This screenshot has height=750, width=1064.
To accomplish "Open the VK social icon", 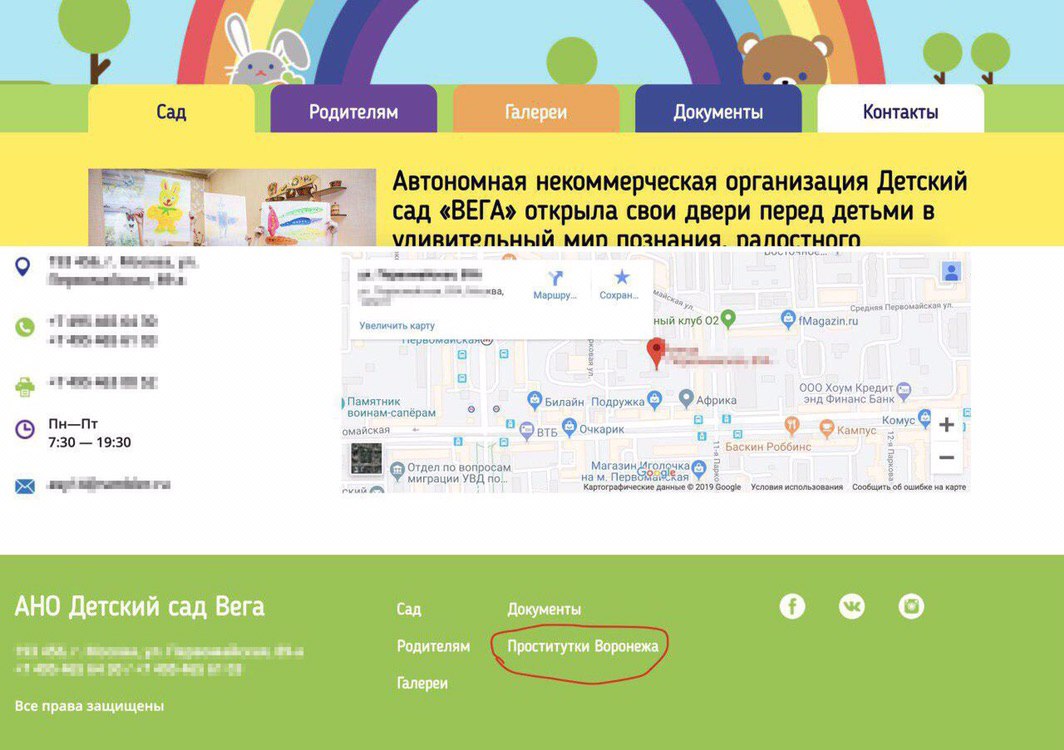I will (852, 605).
